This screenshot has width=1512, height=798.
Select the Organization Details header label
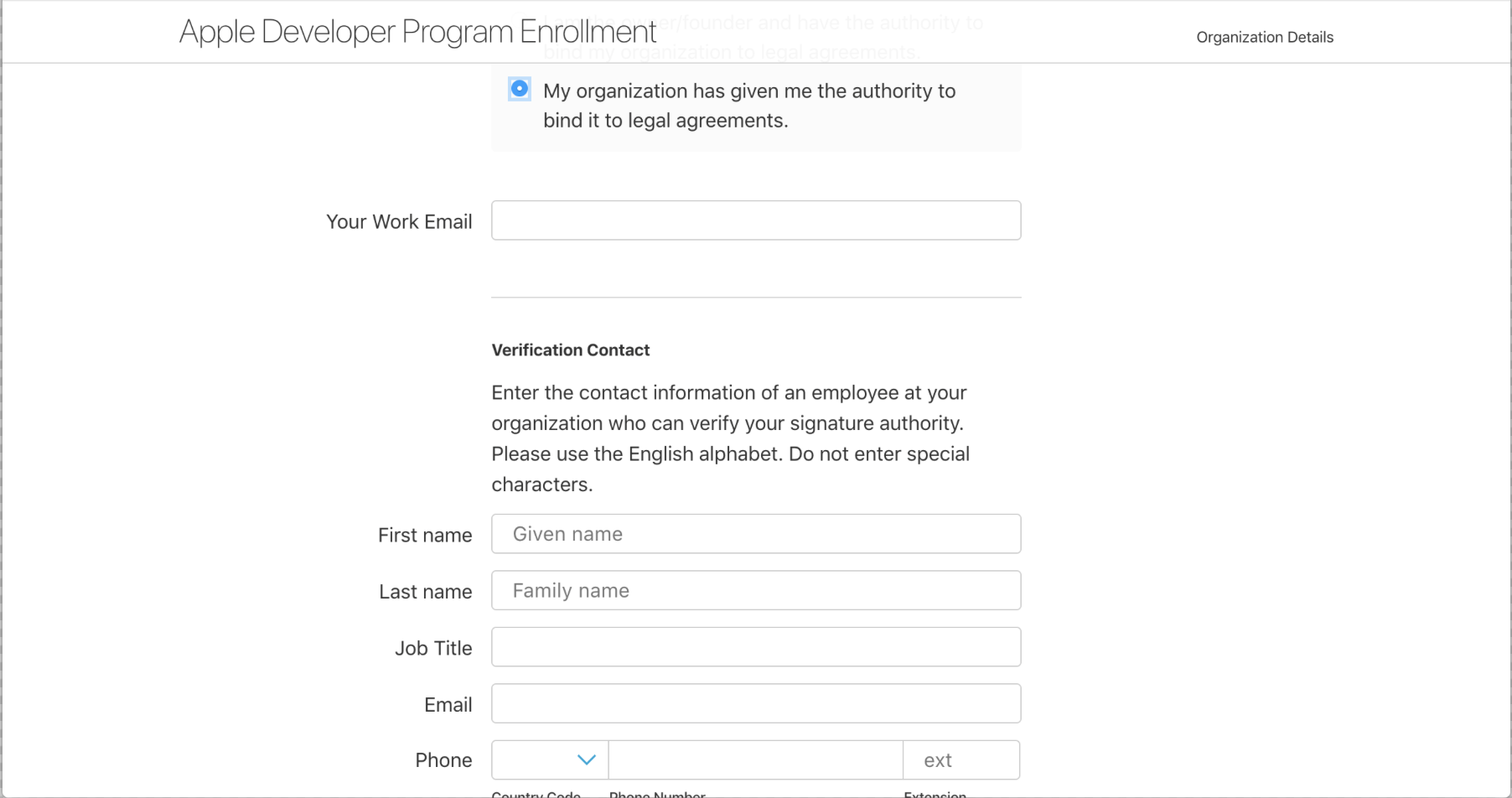tap(1264, 37)
